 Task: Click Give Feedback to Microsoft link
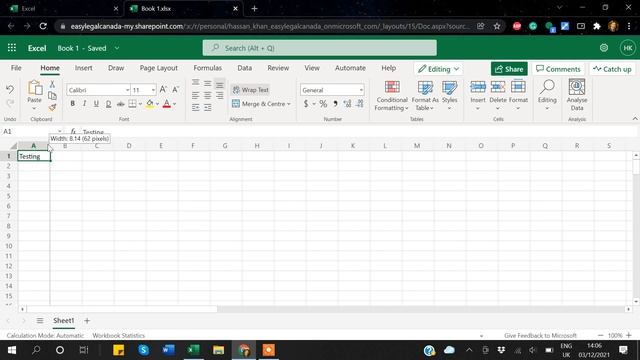(540, 336)
